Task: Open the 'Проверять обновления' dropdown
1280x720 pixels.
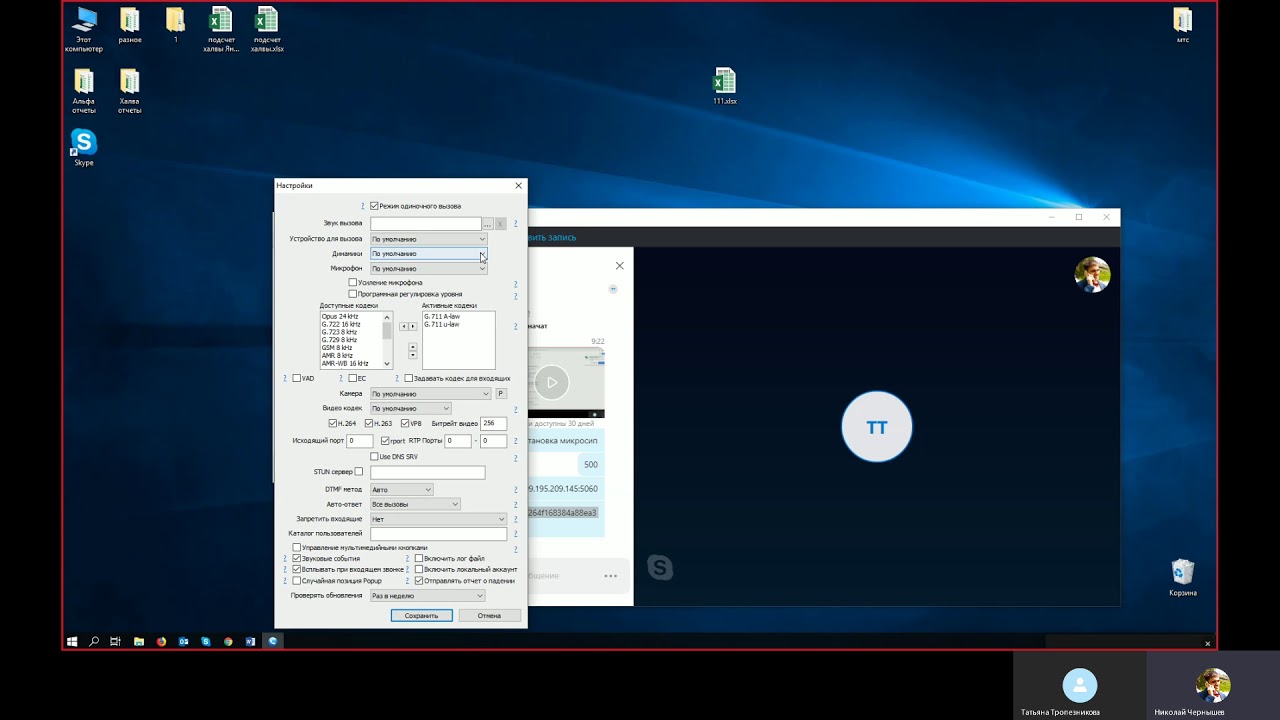Action: (427, 596)
